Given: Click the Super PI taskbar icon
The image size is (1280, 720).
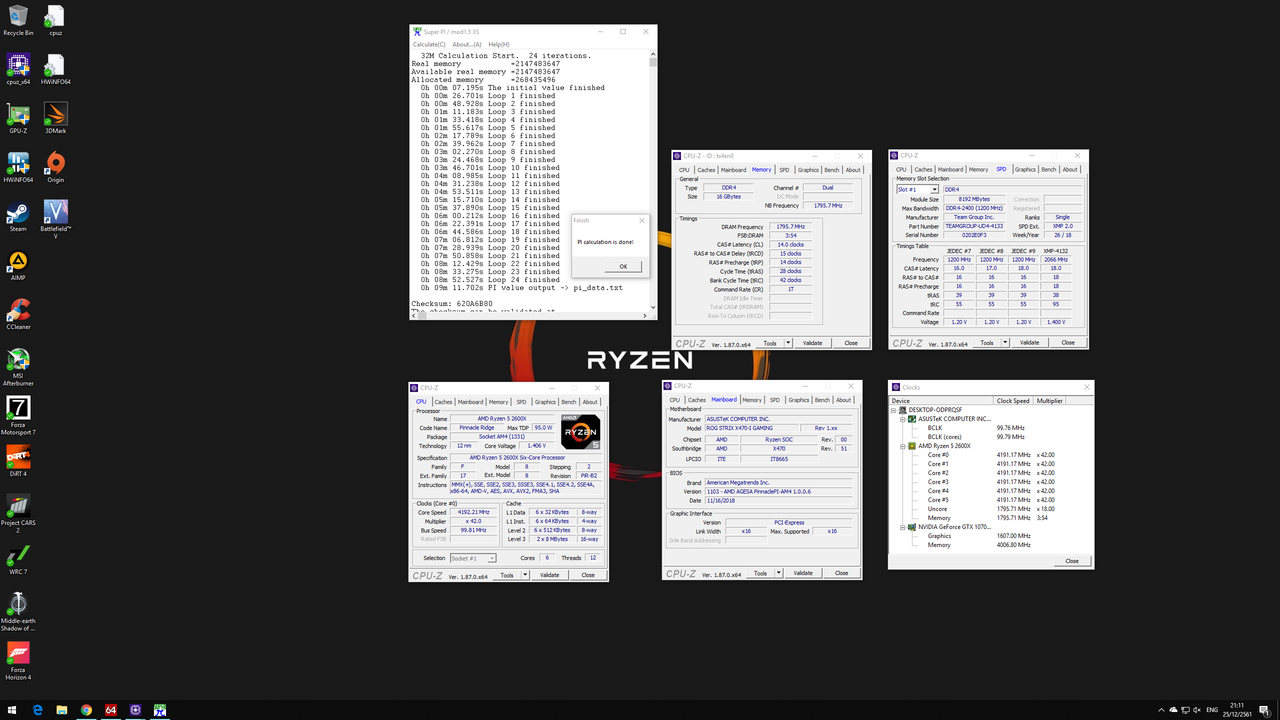Looking at the screenshot, I should pyautogui.click(x=159, y=710).
